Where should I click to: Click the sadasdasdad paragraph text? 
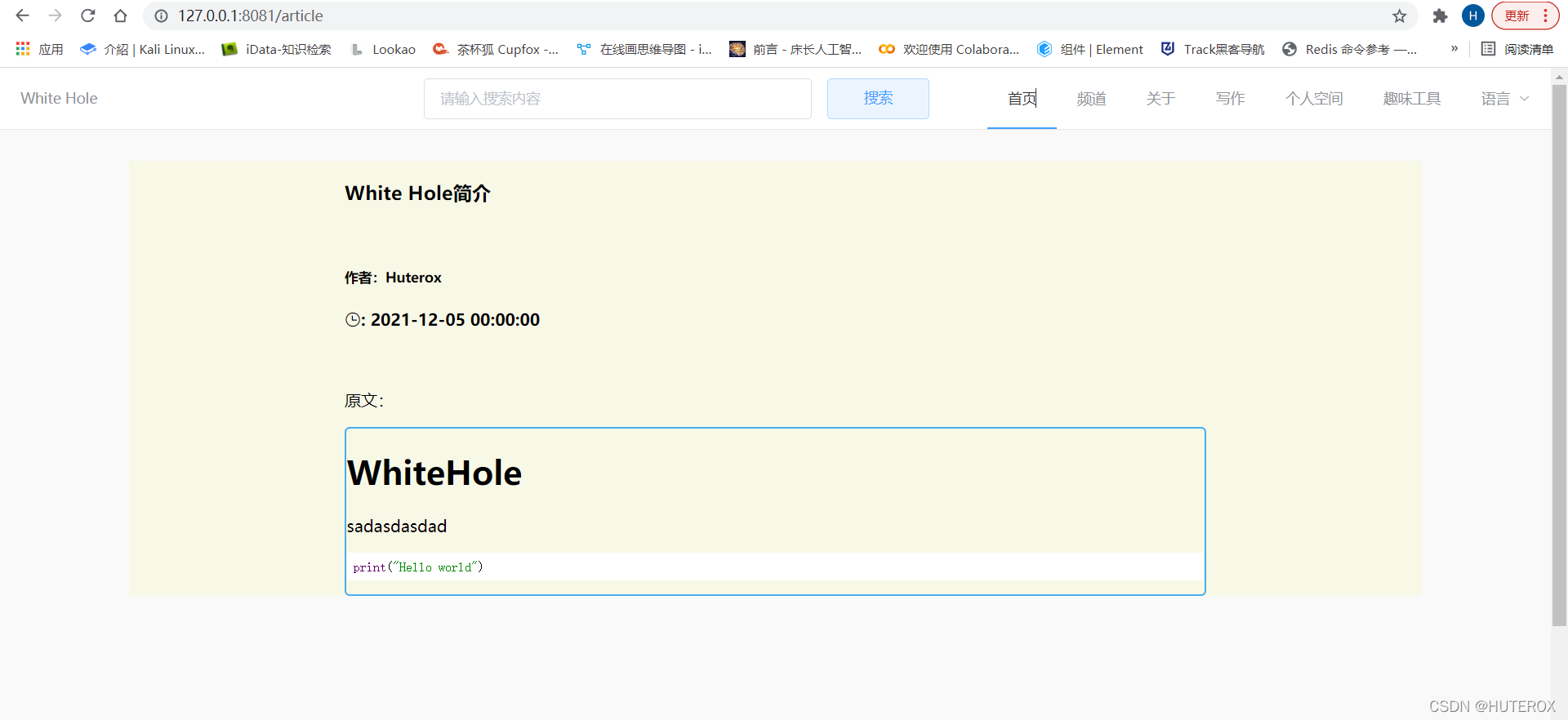click(x=397, y=527)
